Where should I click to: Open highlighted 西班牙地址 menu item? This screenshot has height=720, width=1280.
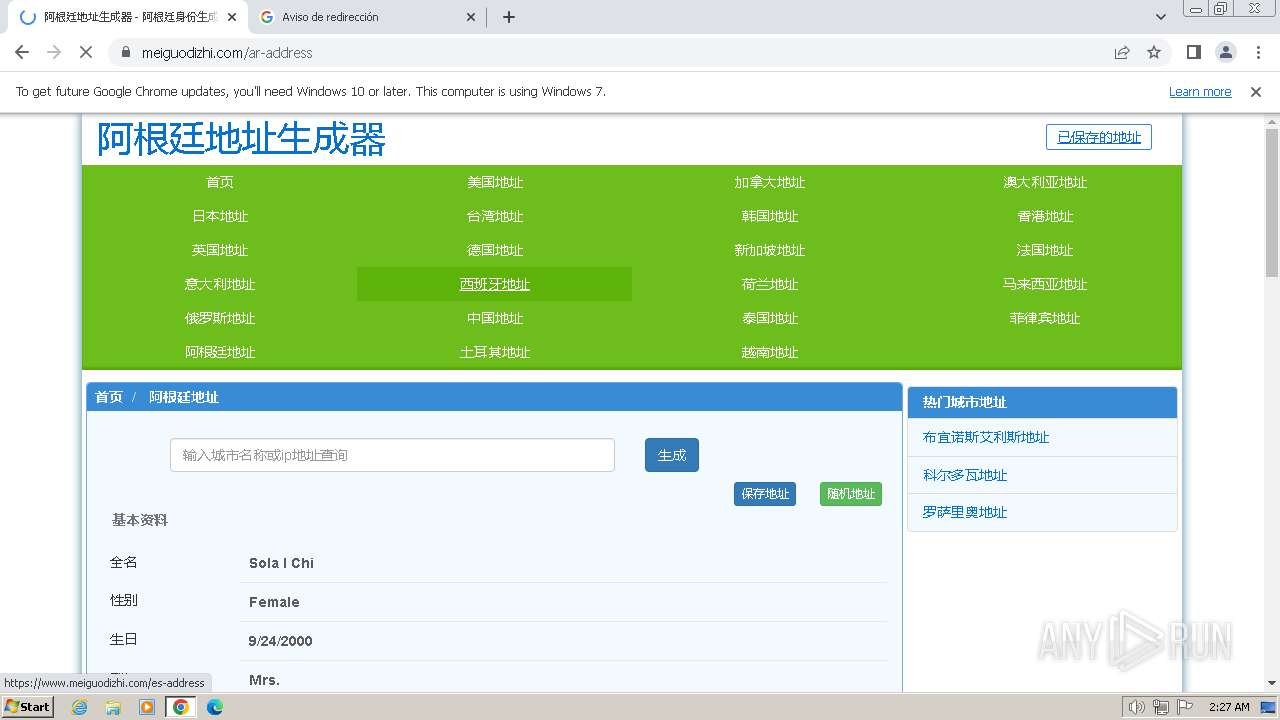pos(495,284)
